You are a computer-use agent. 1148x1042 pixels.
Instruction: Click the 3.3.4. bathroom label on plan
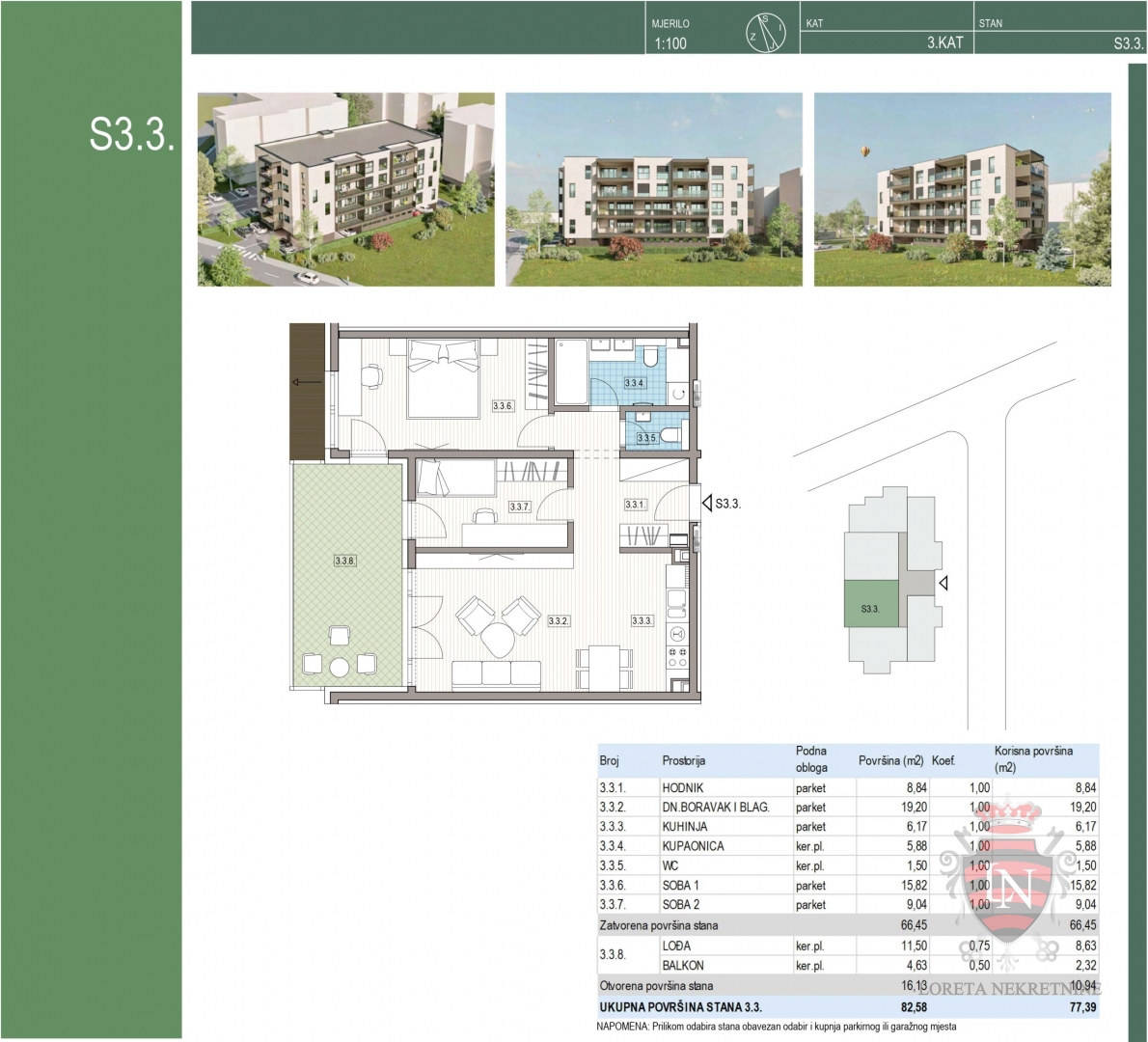(634, 383)
